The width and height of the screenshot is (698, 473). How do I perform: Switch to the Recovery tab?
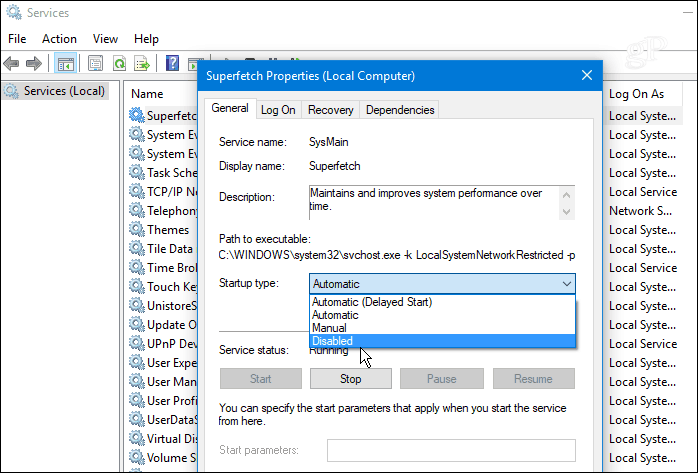[x=330, y=110]
